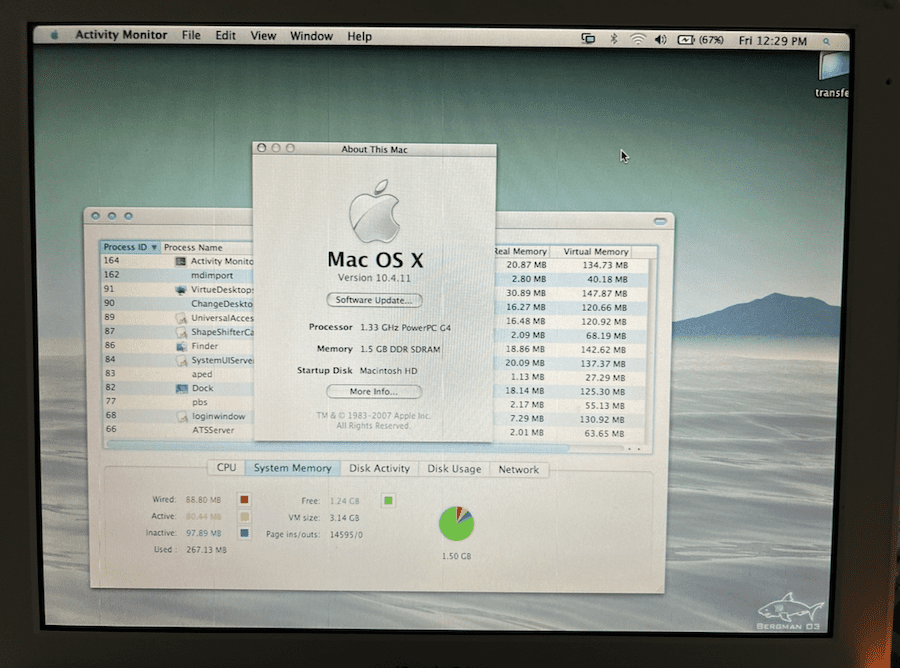Image resolution: width=900 pixels, height=668 pixels.
Task: Sort by Virtual Memory column header
Action: [x=596, y=251]
